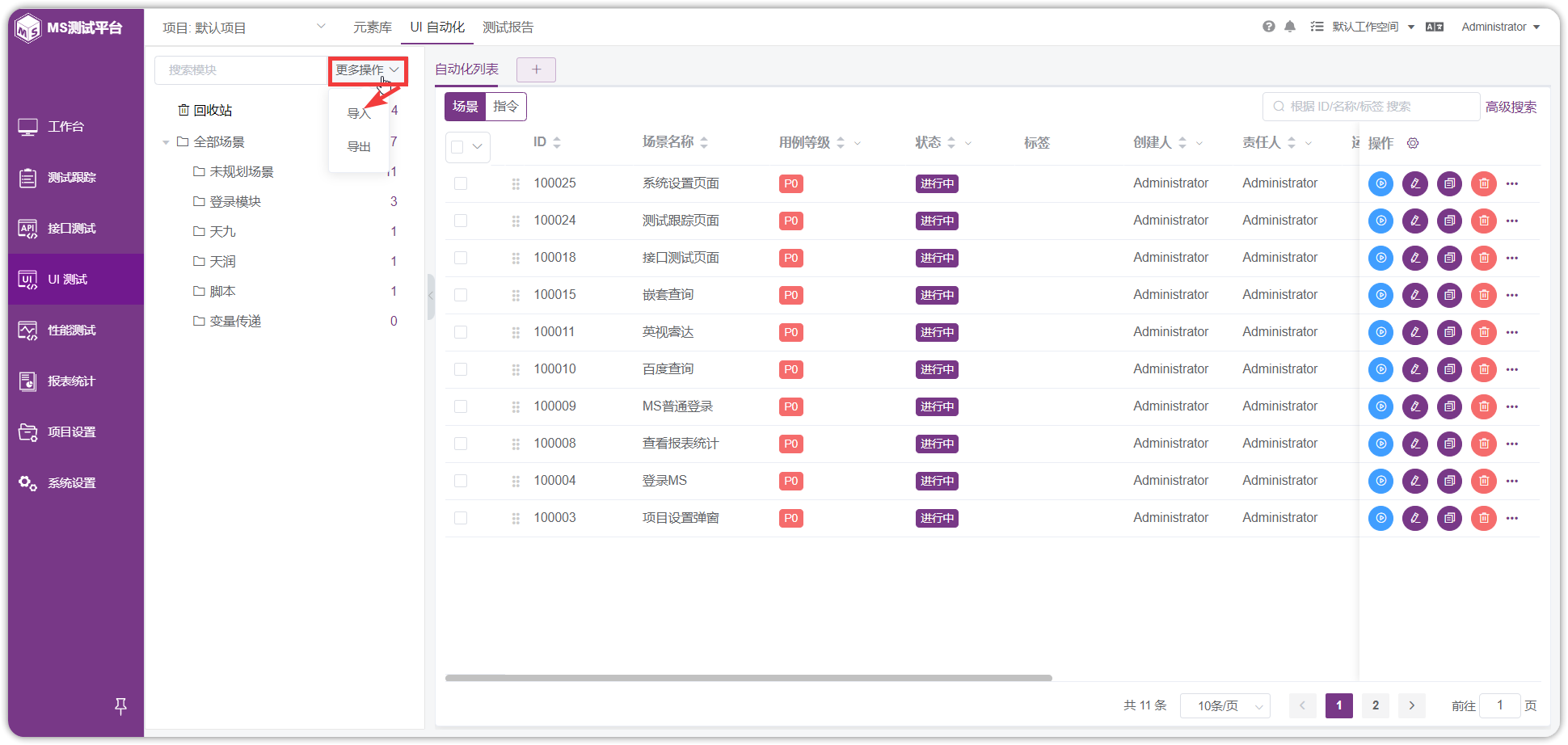Delete the 嵌套查询 scenario
The image size is (1568, 745).
coord(1484,295)
